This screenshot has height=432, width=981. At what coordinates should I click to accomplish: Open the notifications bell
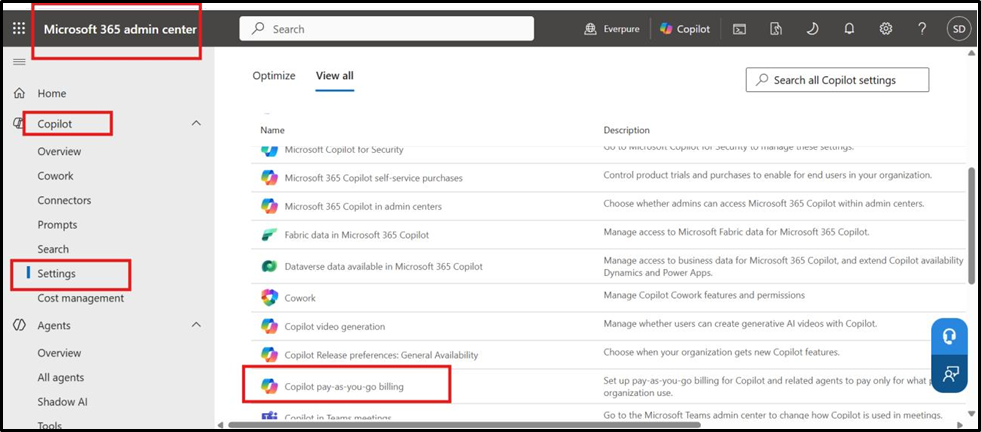(x=849, y=29)
